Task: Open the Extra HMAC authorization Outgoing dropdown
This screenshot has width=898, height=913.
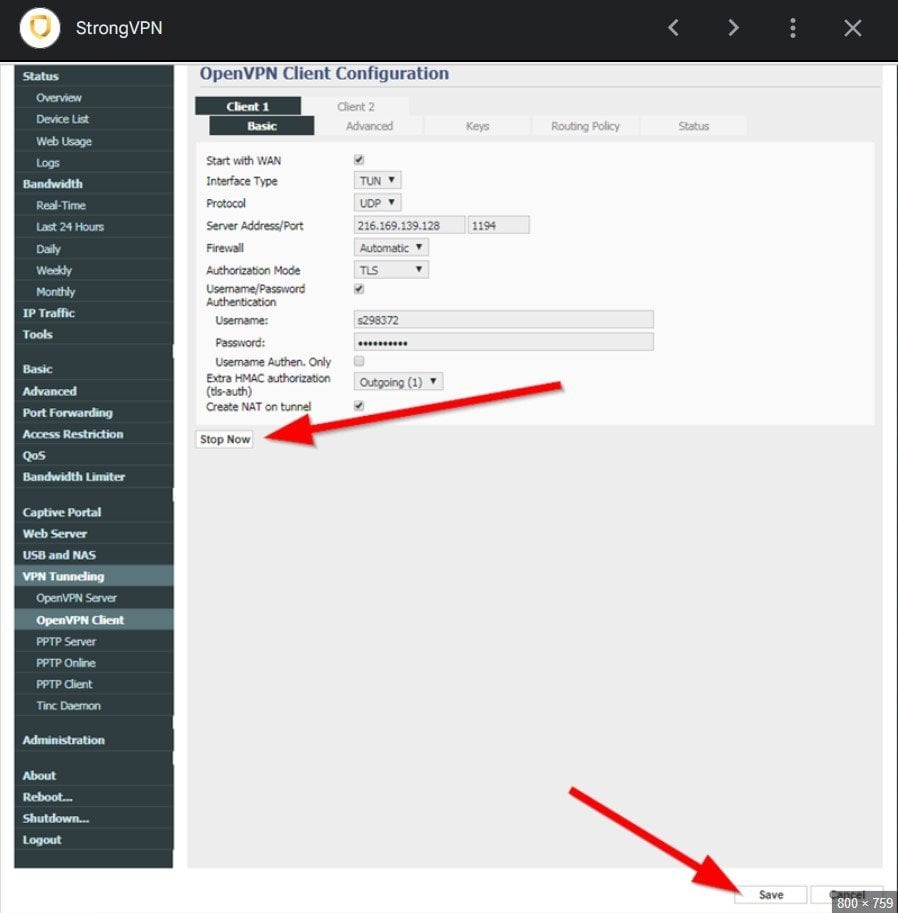Action: (398, 382)
